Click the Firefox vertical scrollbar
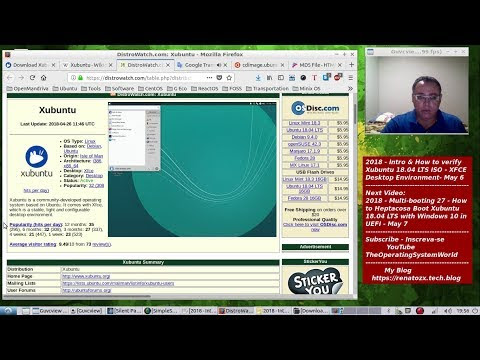The height and width of the screenshot is (360, 480). [355, 113]
